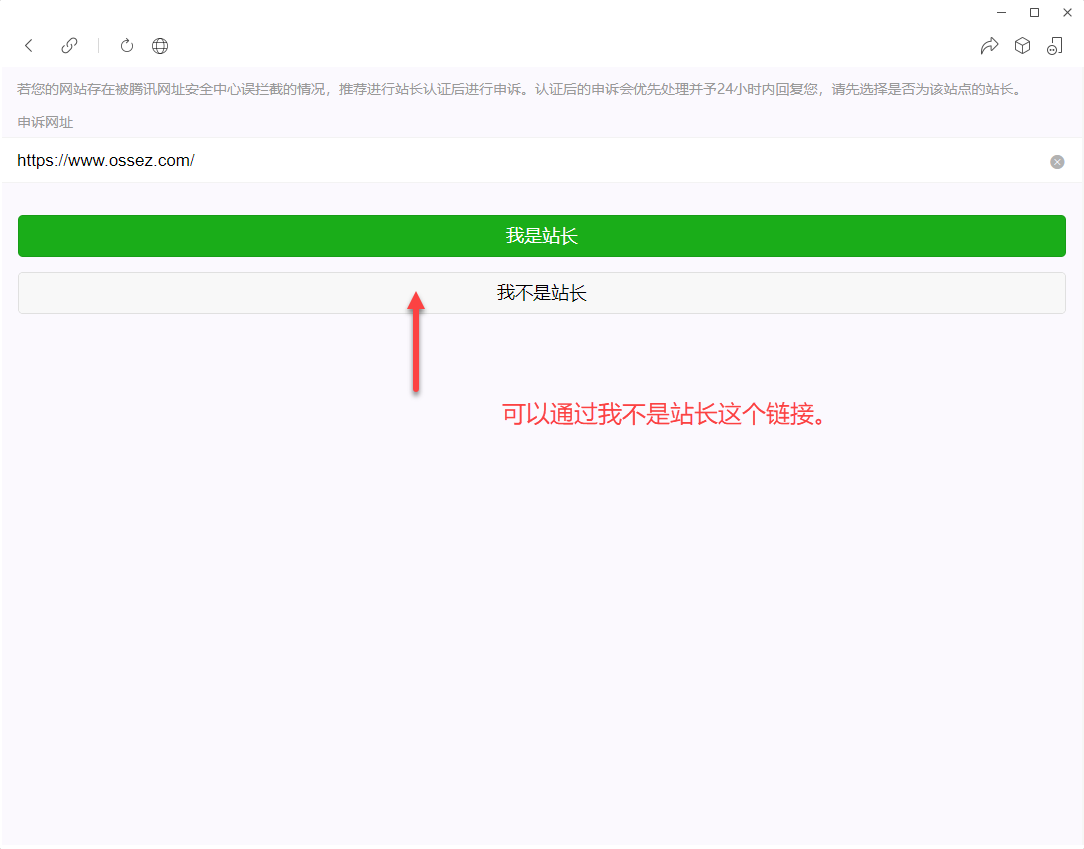Clear the appeal URL with the gray X icon
Viewport: 1084px width, 849px height.
1057,162
